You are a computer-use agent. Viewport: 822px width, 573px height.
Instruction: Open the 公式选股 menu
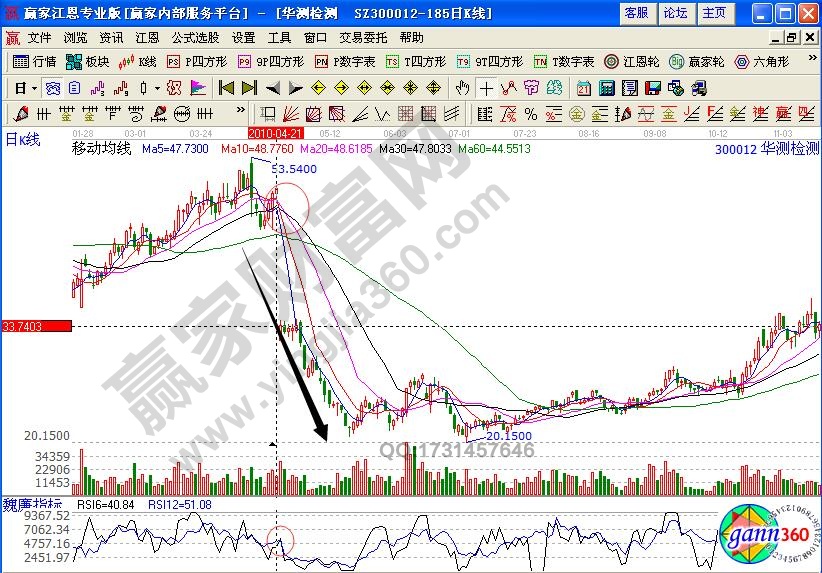195,37
